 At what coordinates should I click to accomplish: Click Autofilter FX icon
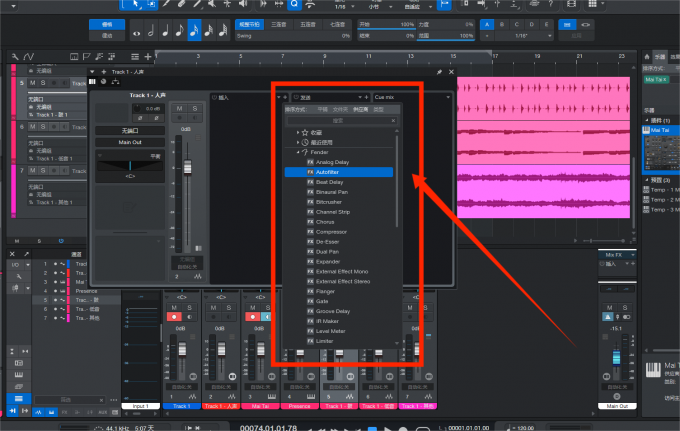[311, 172]
